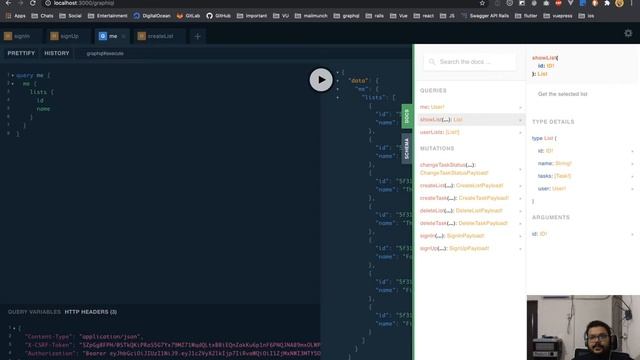Open the Chats bookmark folder
This screenshot has width=640, height=360.
point(42,16)
